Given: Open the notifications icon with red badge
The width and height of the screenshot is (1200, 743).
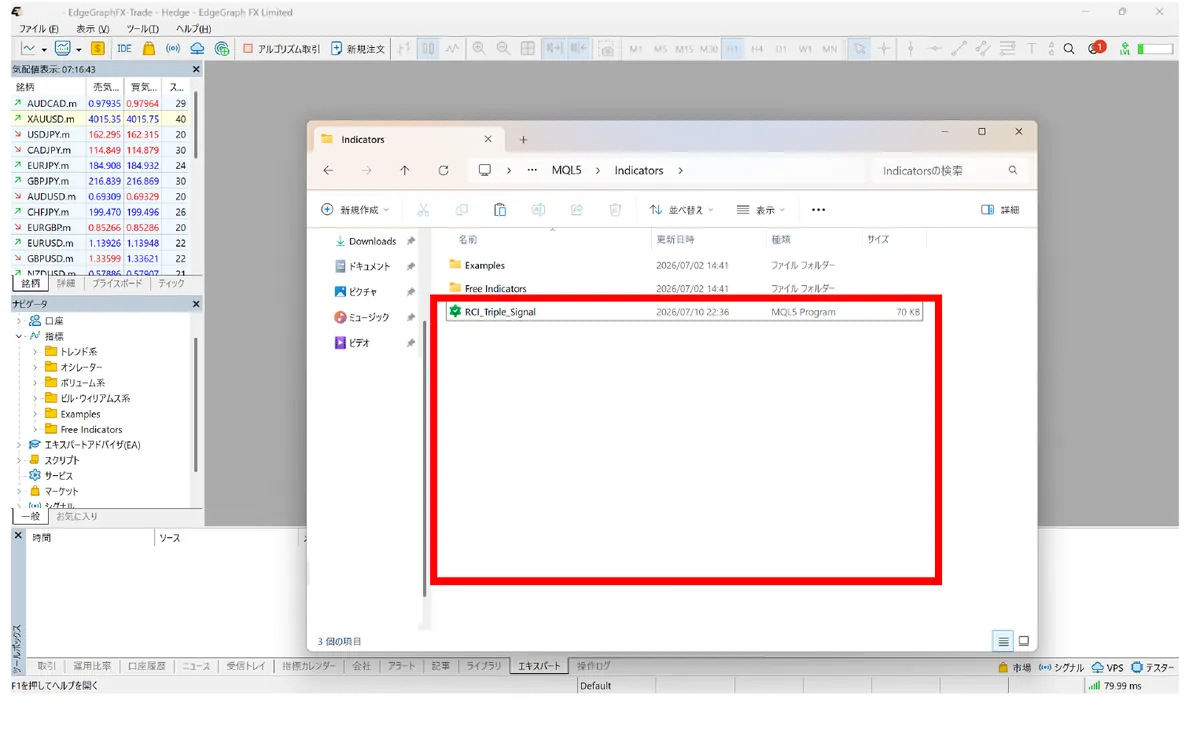Looking at the screenshot, I should (1097, 48).
